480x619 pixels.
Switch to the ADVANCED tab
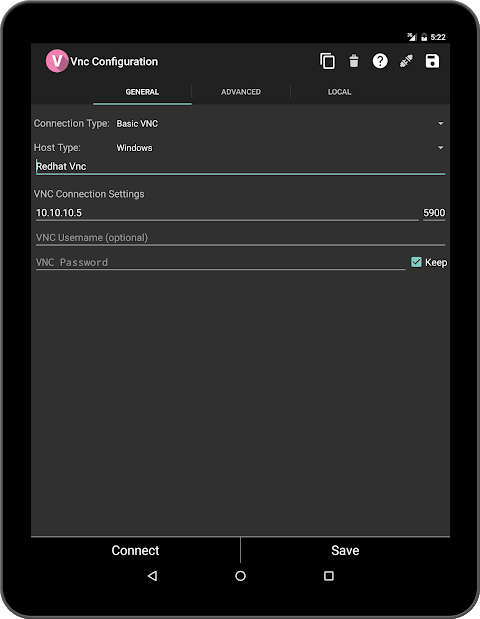[x=241, y=92]
